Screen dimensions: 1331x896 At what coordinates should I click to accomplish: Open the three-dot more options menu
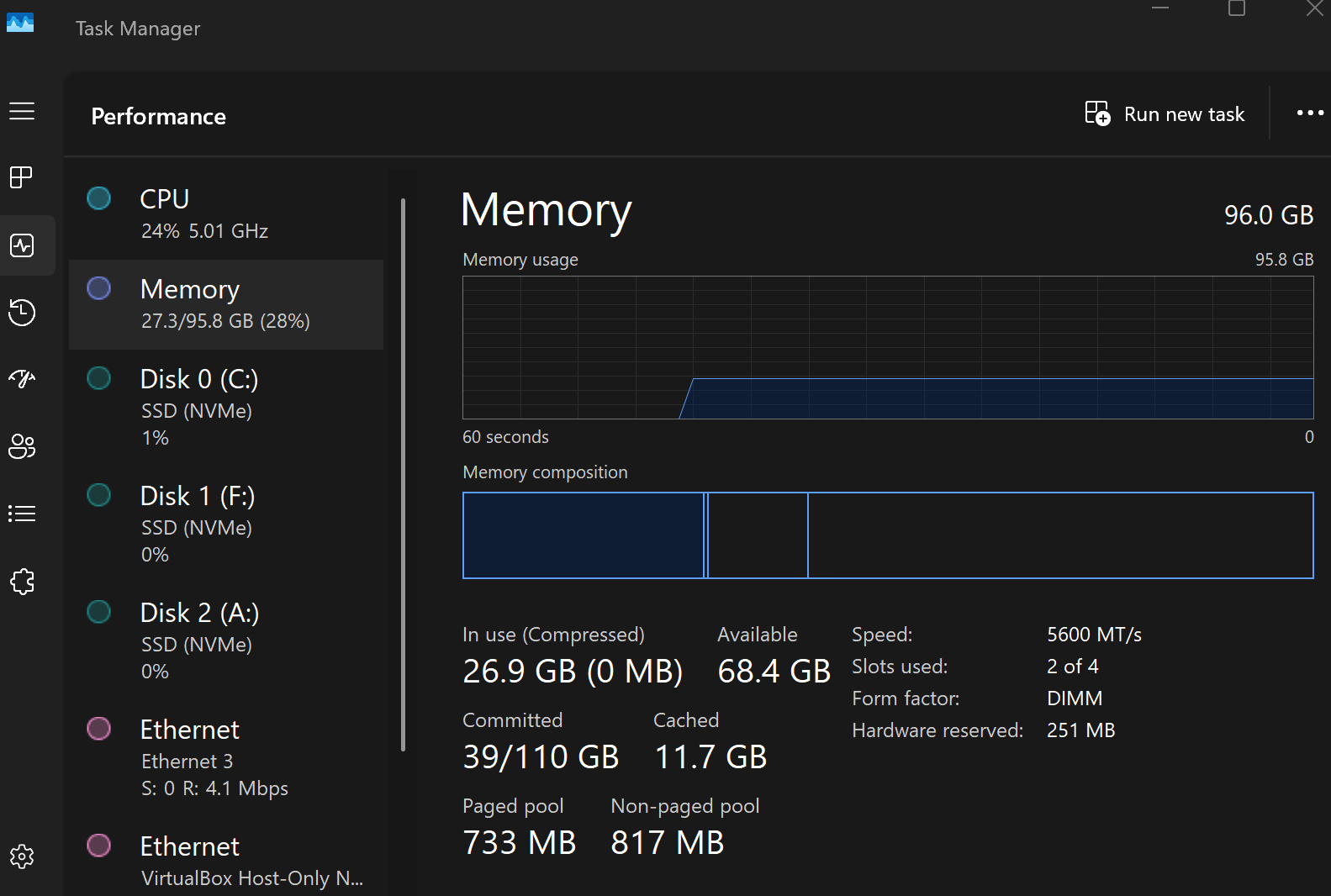click(x=1310, y=113)
